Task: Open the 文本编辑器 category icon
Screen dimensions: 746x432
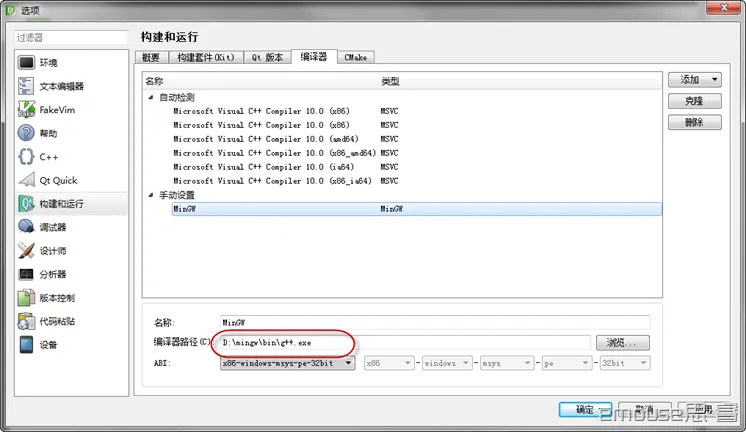Action: [26, 86]
